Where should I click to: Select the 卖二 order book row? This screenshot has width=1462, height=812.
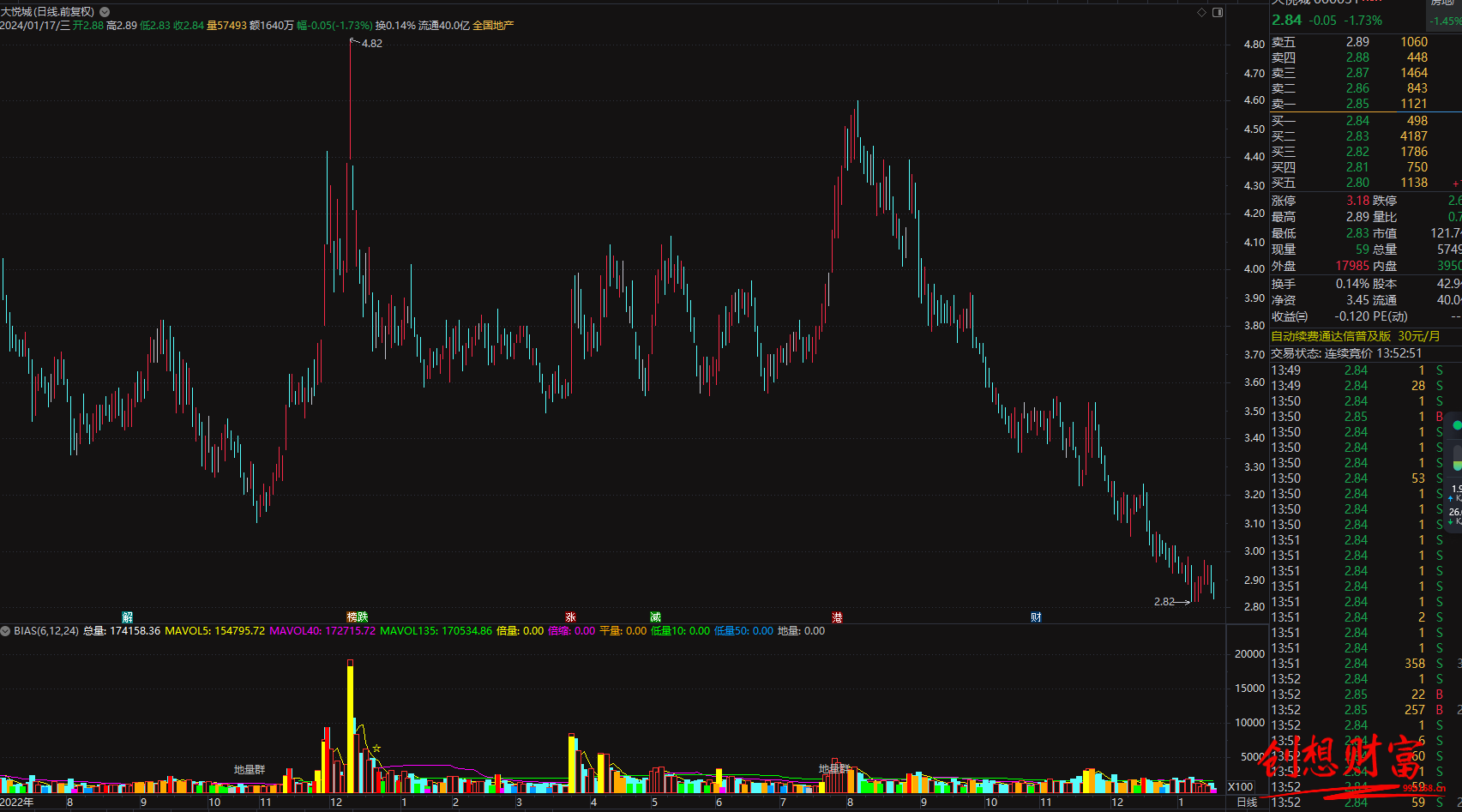click(x=1365, y=88)
